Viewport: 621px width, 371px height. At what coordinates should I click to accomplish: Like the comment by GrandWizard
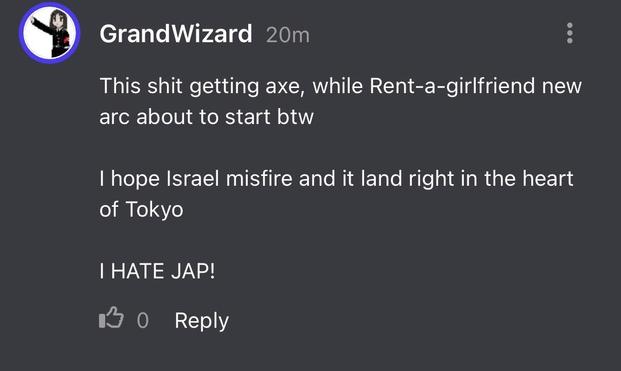click(111, 318)
